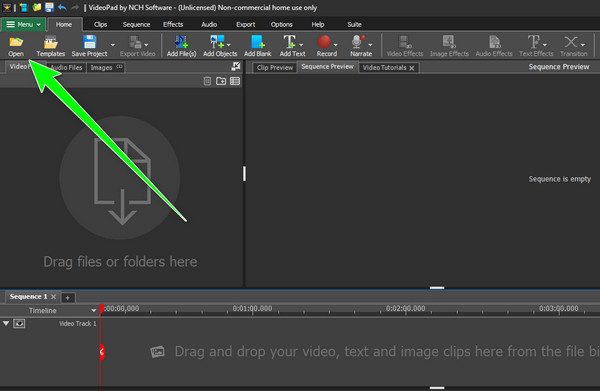Add a new sequence with plus button
600x391 pixels.
coord(67,297)
